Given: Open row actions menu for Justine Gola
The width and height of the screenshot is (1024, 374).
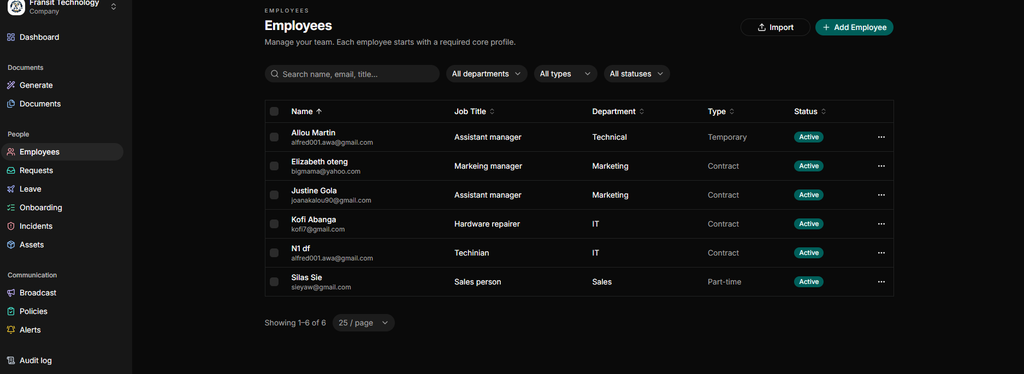Looking at the screenshot, I should pyautogui.click(x=881, y=195).
